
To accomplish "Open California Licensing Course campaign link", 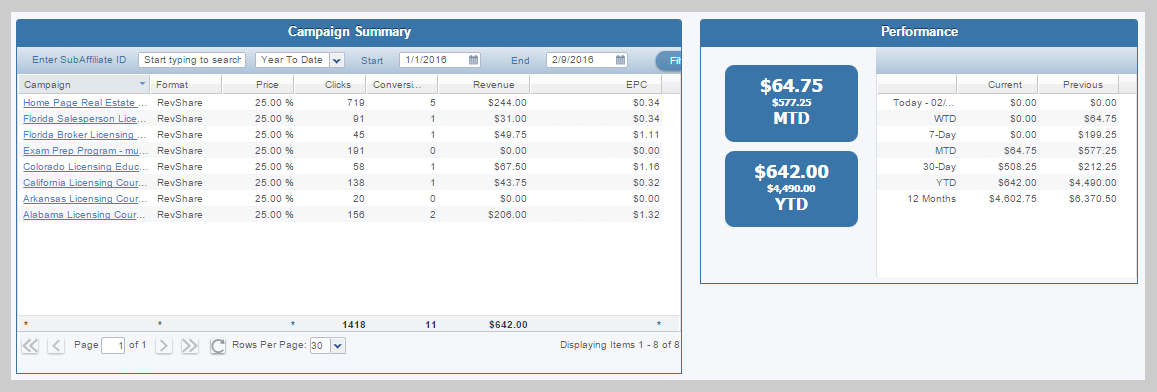I will (x=84, y=183).
